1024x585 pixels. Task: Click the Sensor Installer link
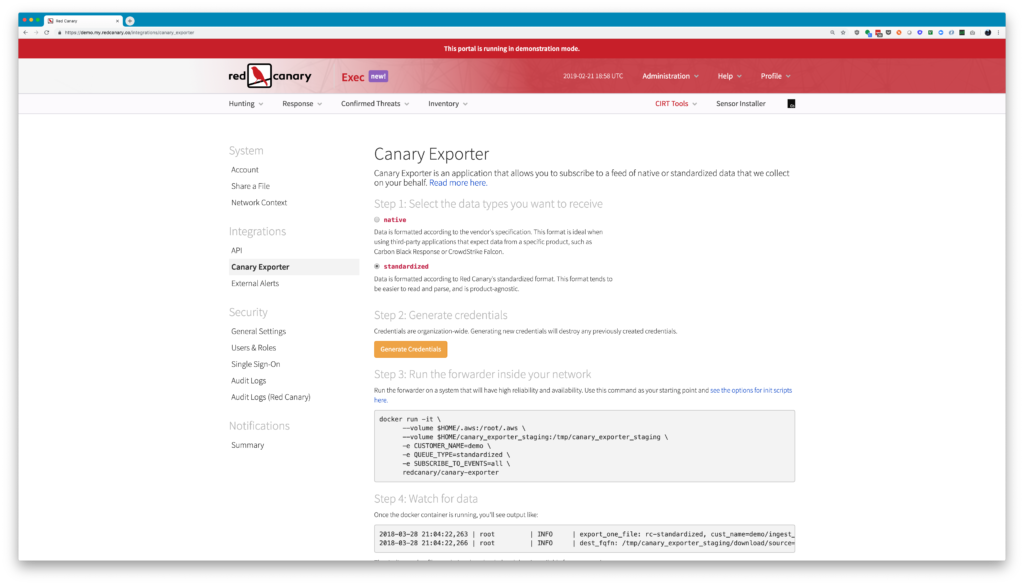click(740, 104)
